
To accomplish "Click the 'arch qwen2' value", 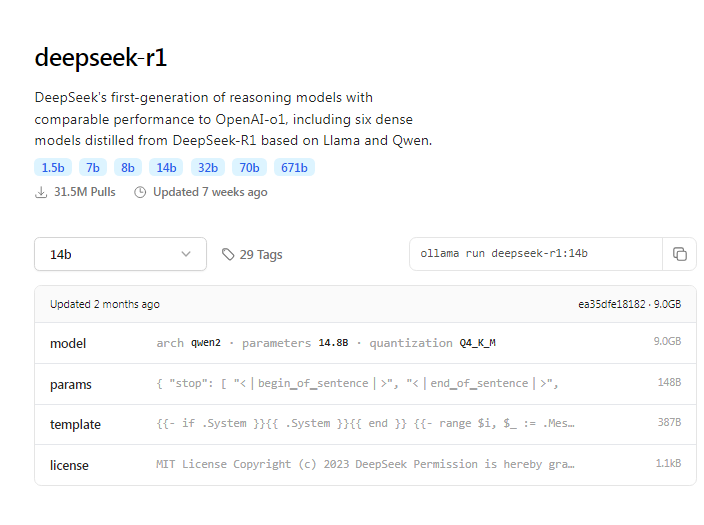I will click(x=189, y=343).
